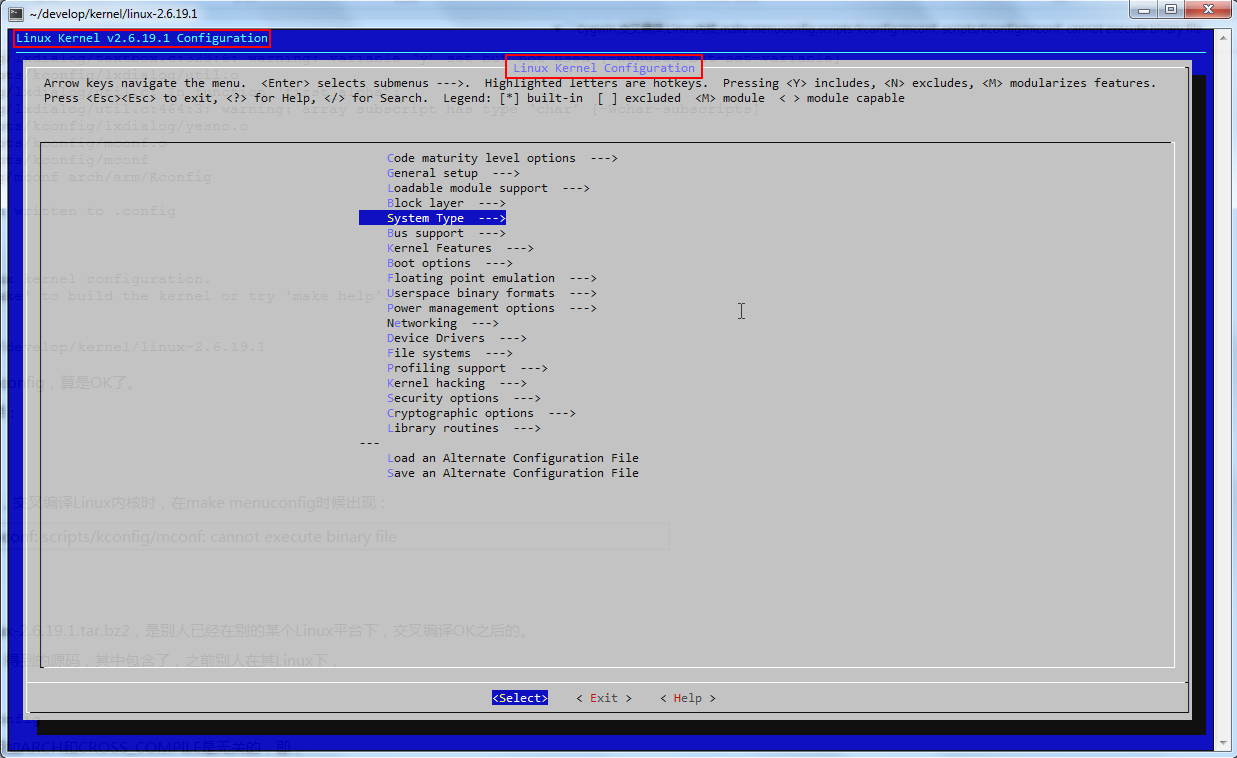Close the terminal window
This screenshot has height=758, width=1237.
click(x=1207, y=10)
